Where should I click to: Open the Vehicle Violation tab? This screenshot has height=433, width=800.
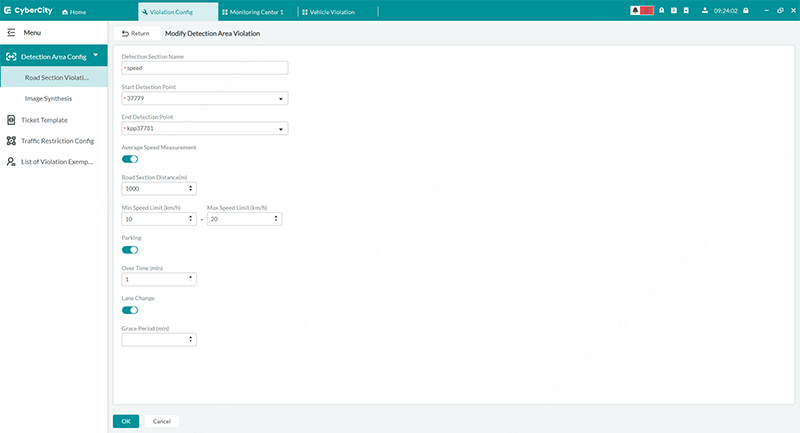[x=332, y=11]
